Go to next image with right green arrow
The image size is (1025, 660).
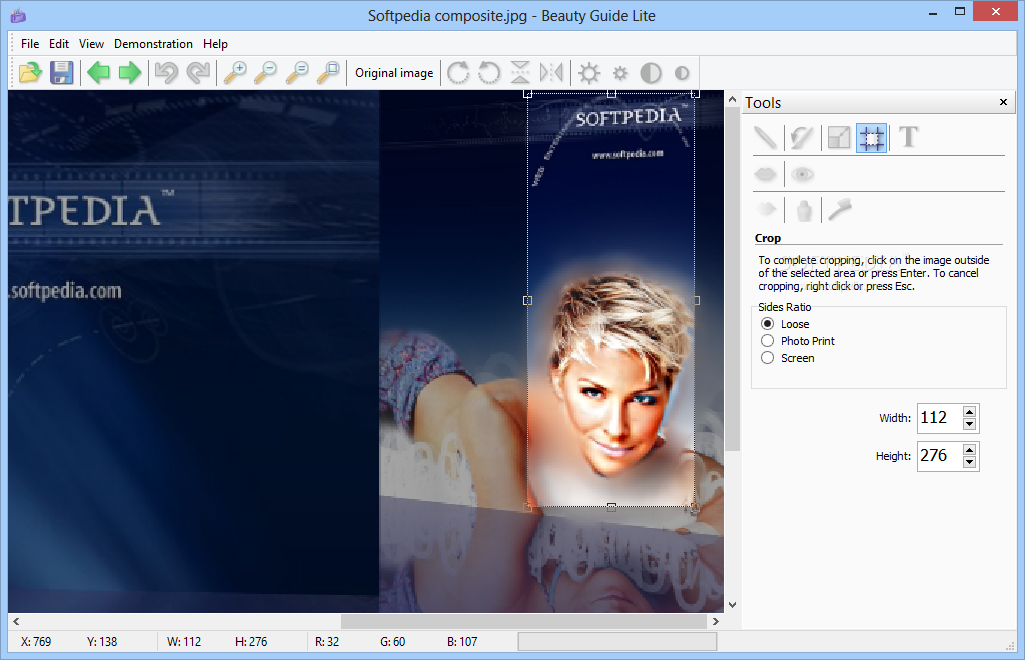pos(130,73)
